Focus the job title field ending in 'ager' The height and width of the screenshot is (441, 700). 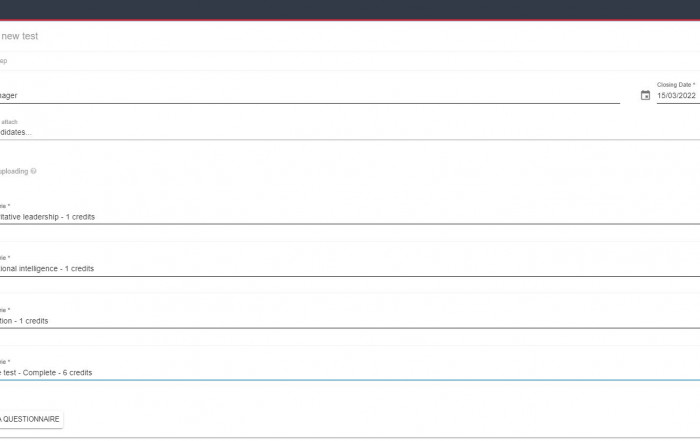(x=310, y=96)
